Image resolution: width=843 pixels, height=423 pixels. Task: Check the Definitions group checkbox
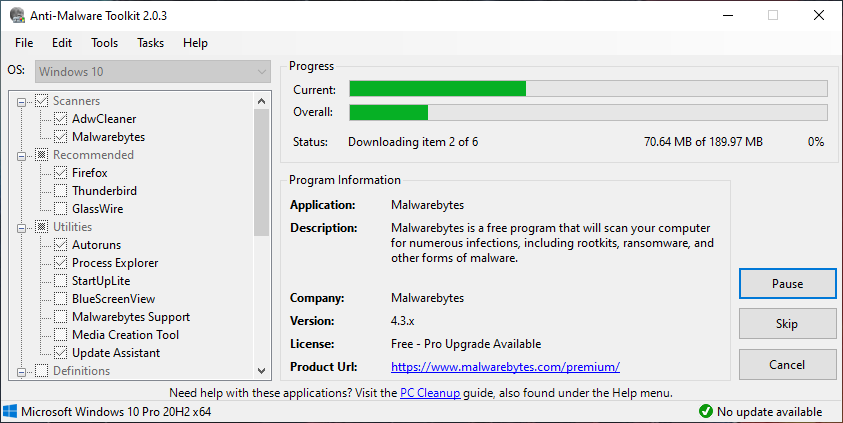point(41,371)
